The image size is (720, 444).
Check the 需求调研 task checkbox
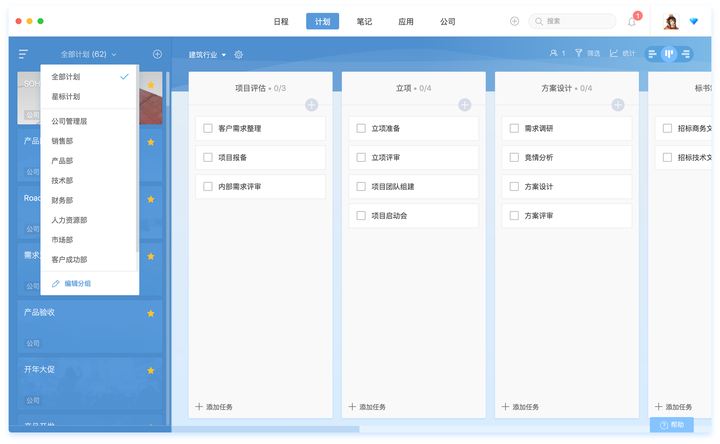514,128
